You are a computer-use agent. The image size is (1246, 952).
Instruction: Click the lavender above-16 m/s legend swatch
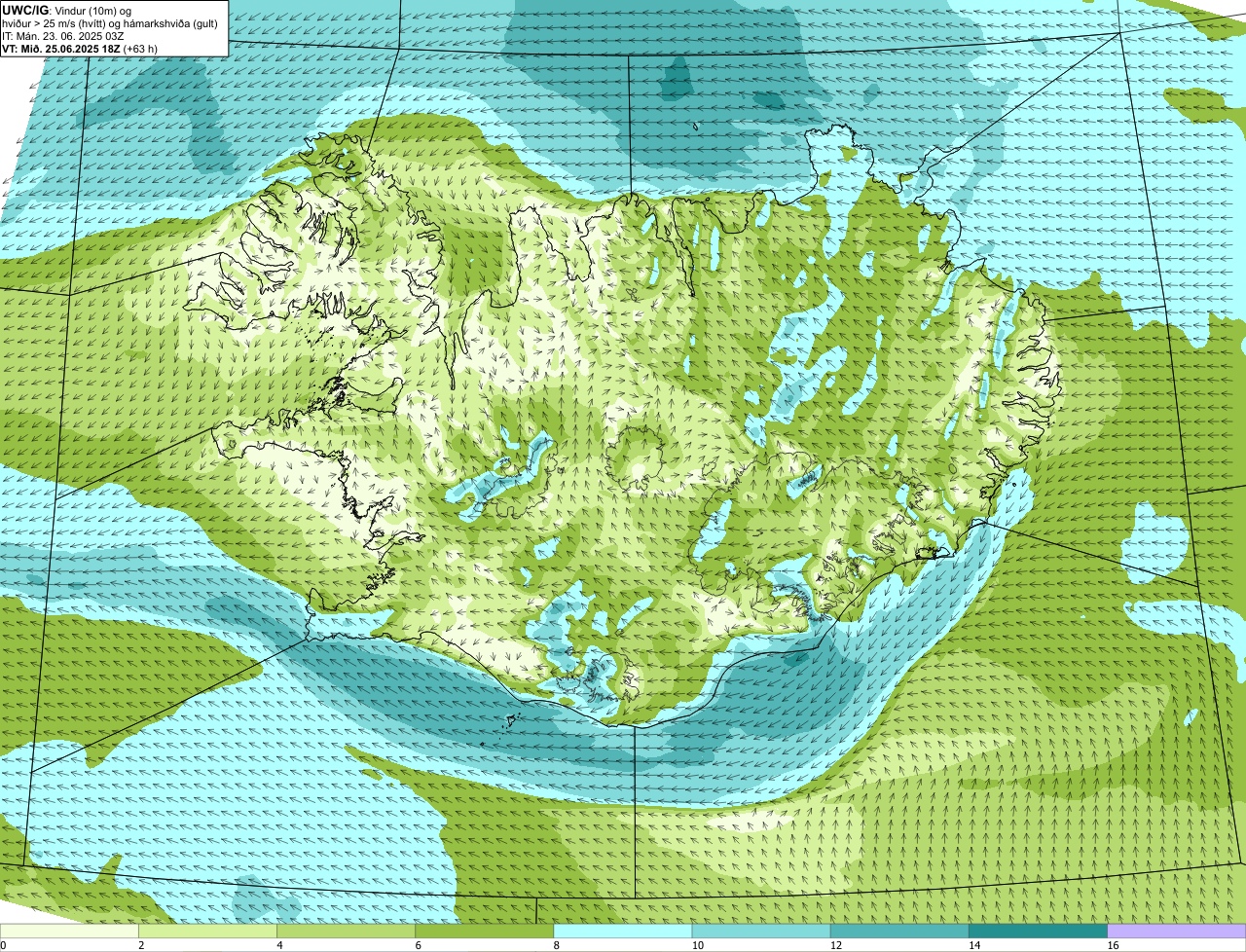[x=1177, y=931]
